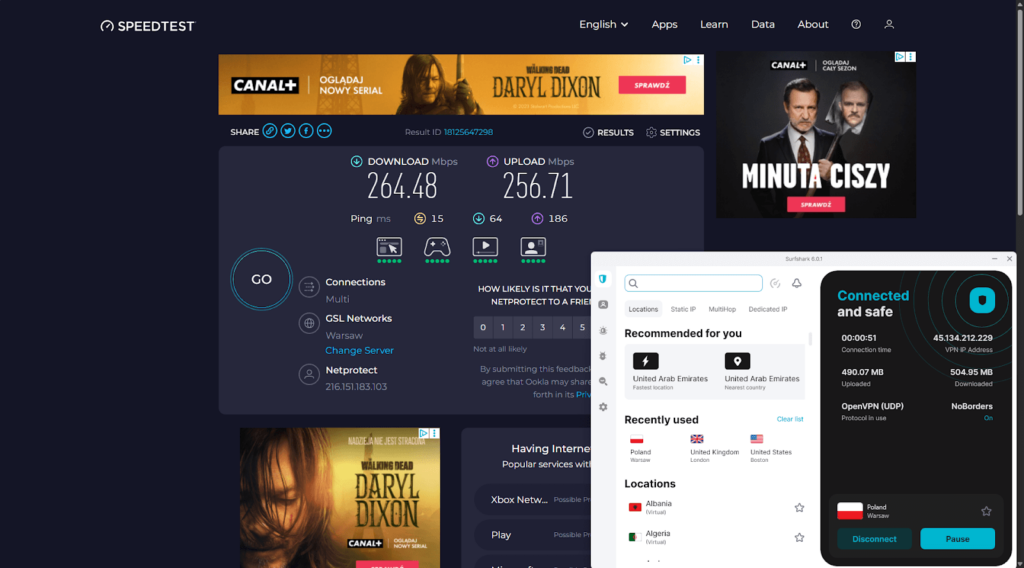Switch to Dedicated IP tab
This screenshot has width=1024, height=568.
768,309
